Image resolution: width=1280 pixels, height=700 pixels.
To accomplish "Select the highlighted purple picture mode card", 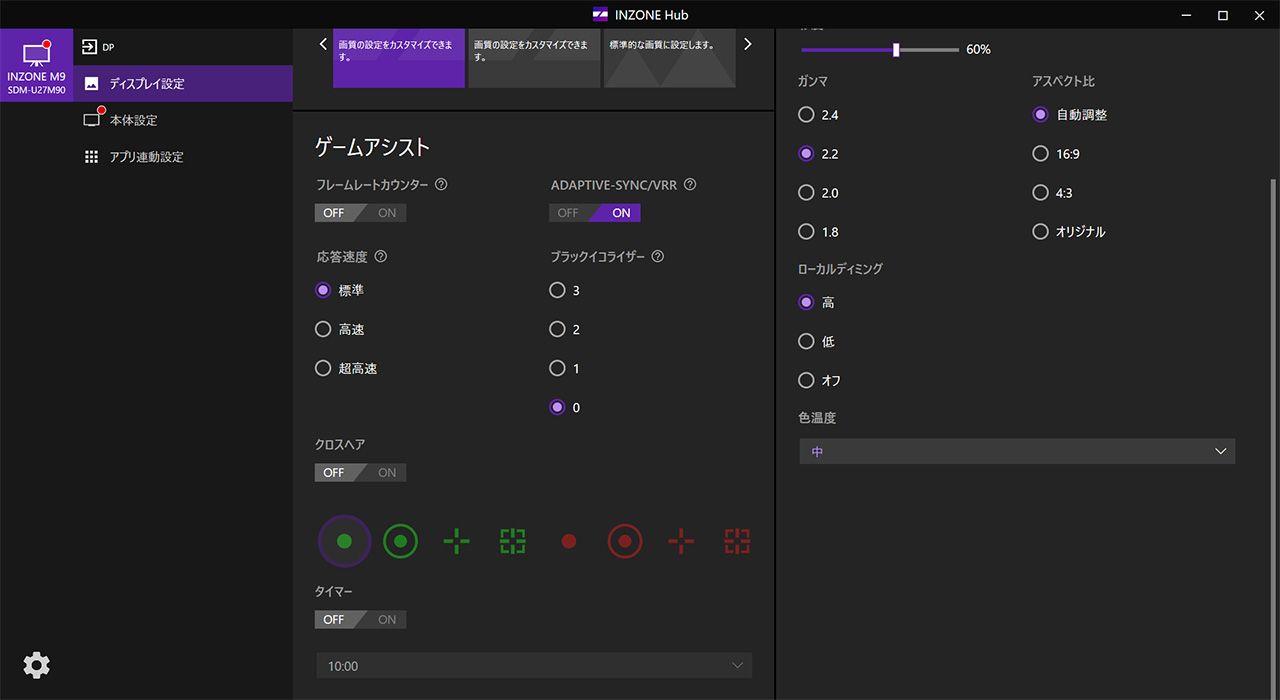I will [399, 58].
